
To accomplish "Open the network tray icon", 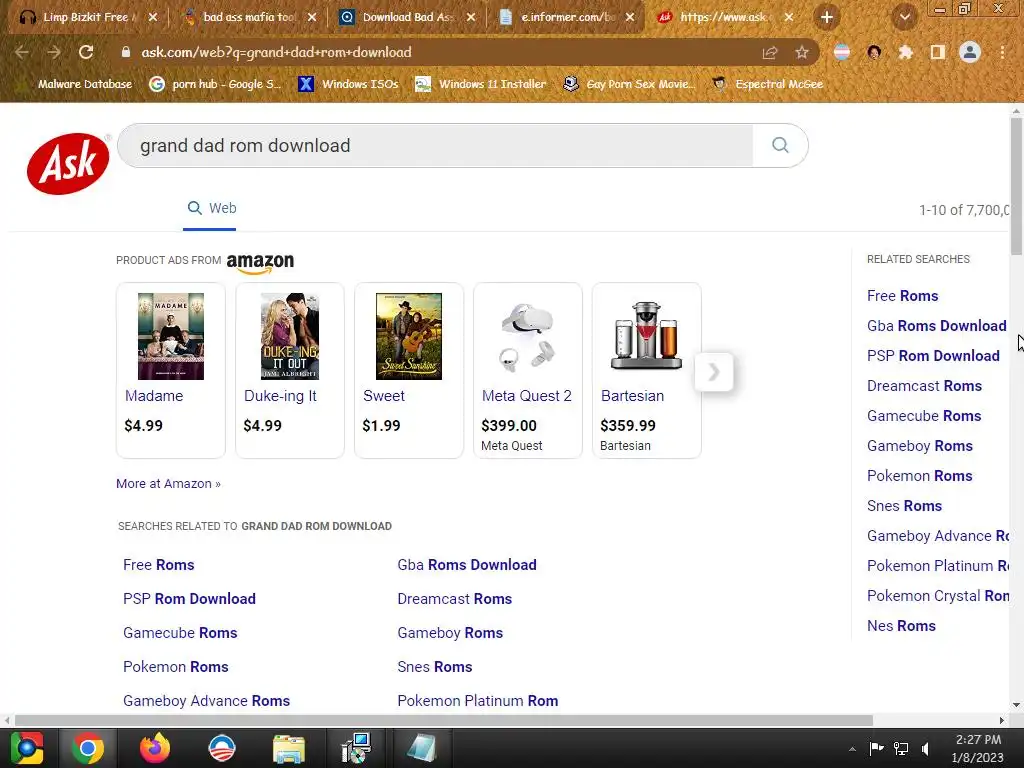I will pyautogui.click(x=901, y=749).
